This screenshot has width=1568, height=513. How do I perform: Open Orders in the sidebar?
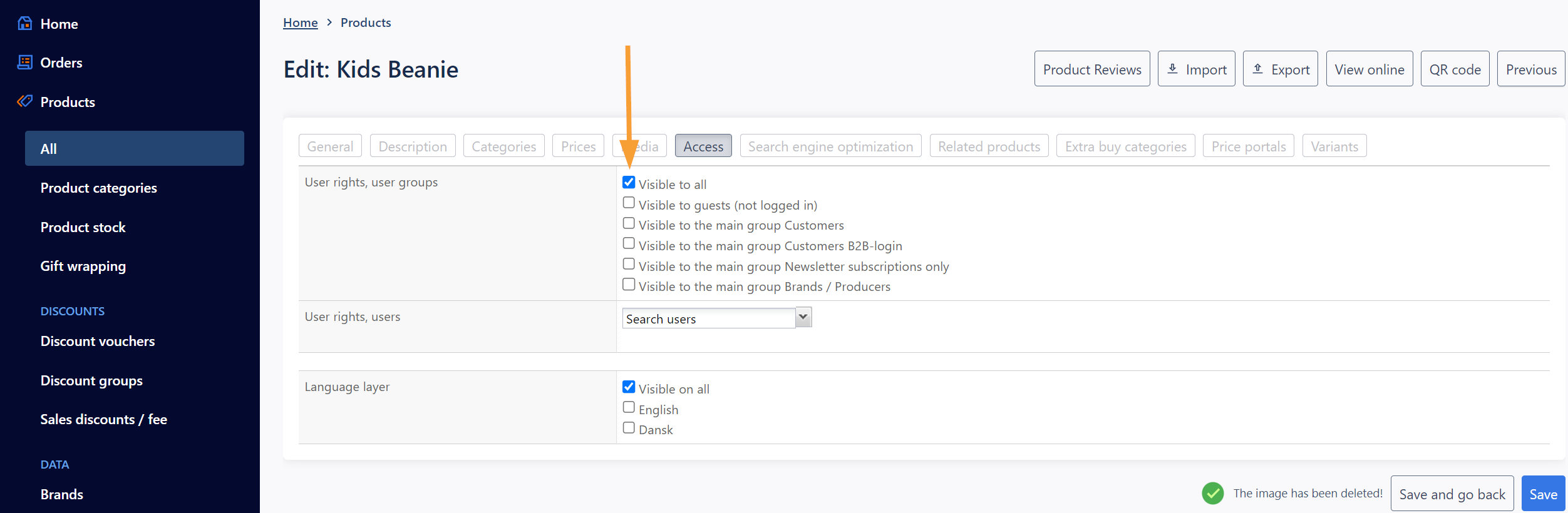click(x=61, y=63)
